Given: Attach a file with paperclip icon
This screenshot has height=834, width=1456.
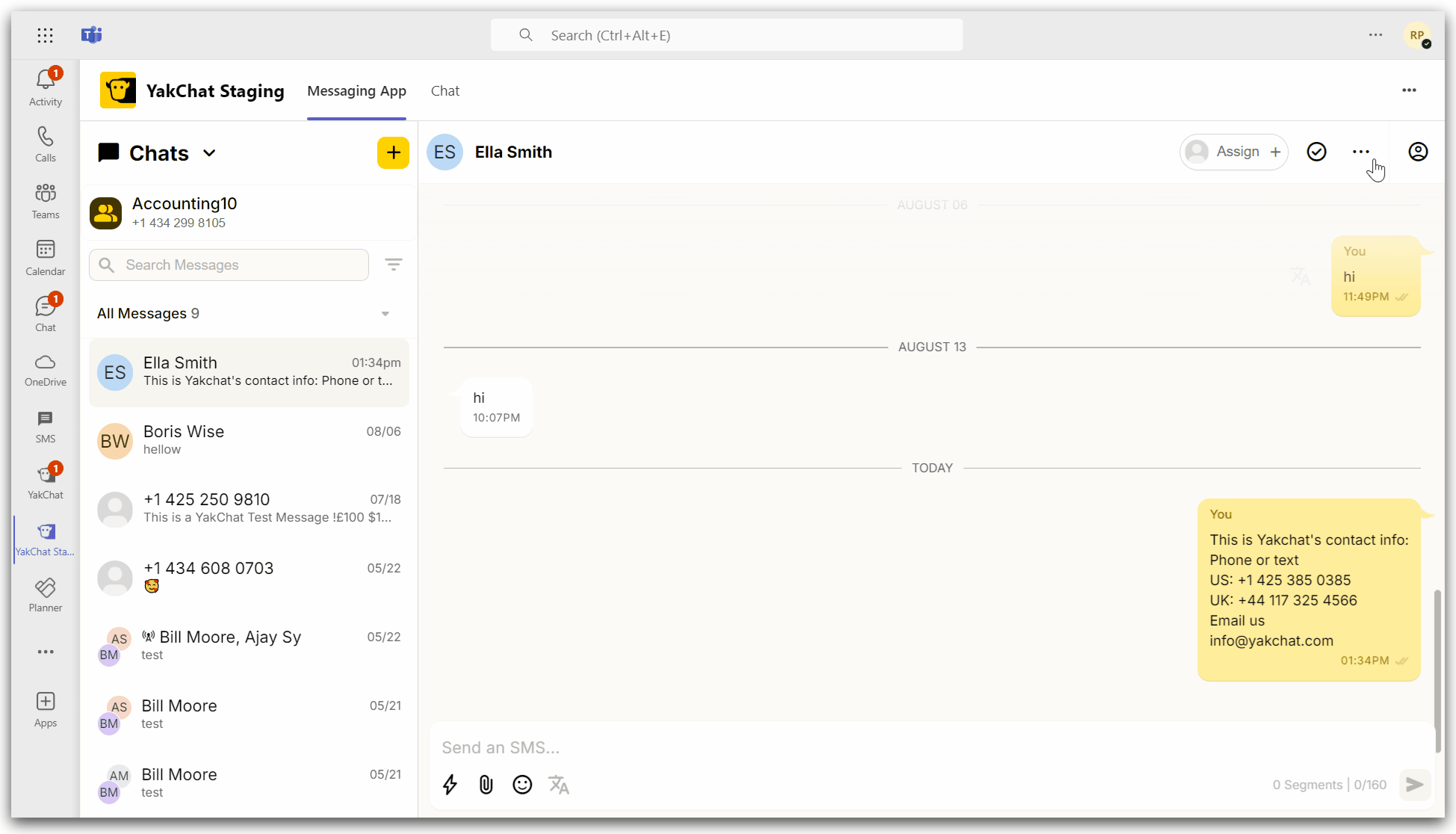Looking at the screenshot, I should [x=486, y=785].
